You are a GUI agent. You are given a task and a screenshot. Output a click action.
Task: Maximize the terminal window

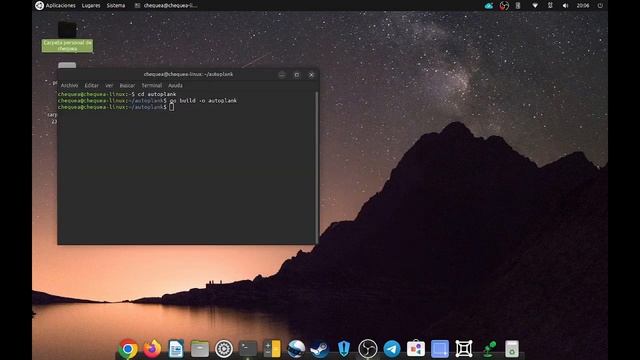coord(297,75)
